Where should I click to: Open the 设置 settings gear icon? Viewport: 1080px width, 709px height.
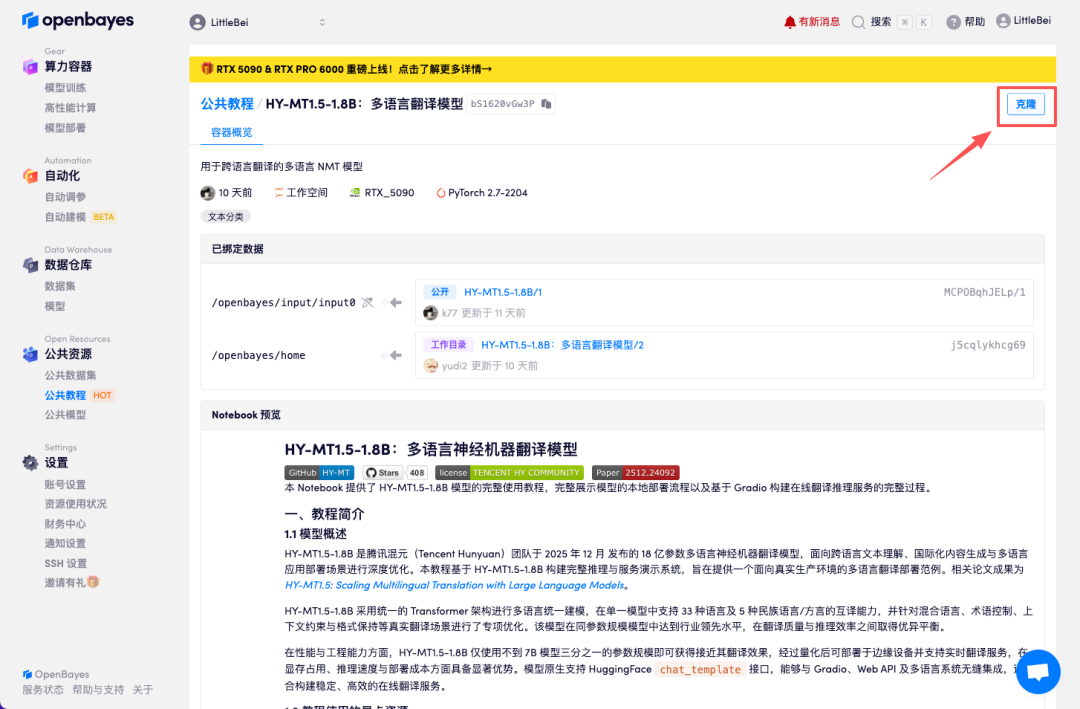tap(29, 462)
